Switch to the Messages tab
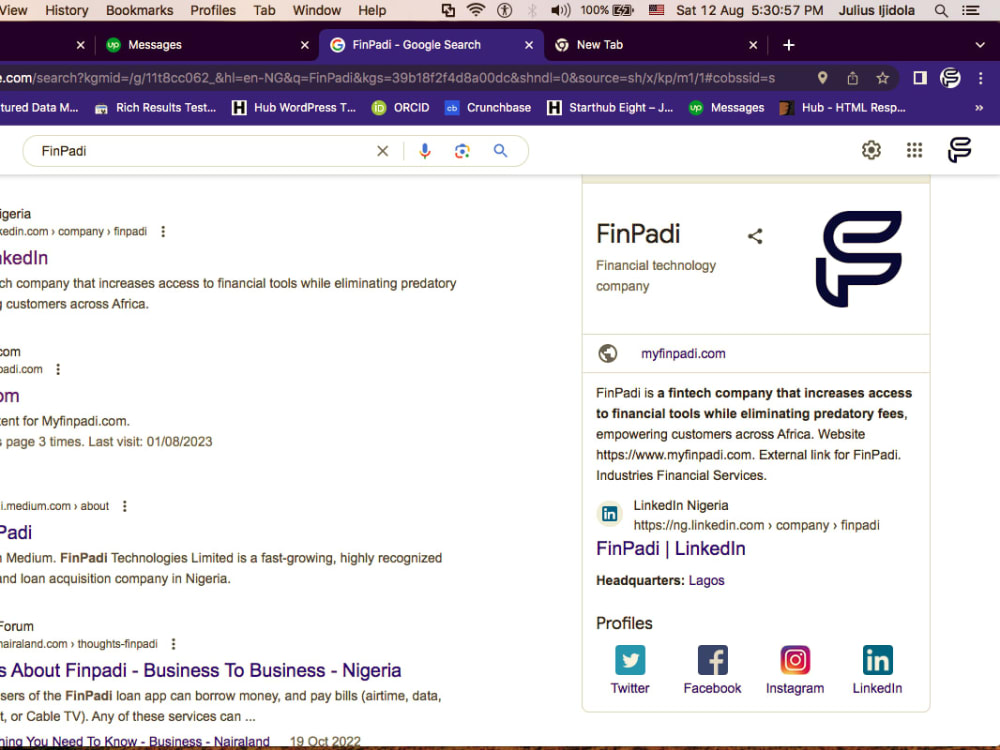1000x750 pixels. (x=206, y=45)
